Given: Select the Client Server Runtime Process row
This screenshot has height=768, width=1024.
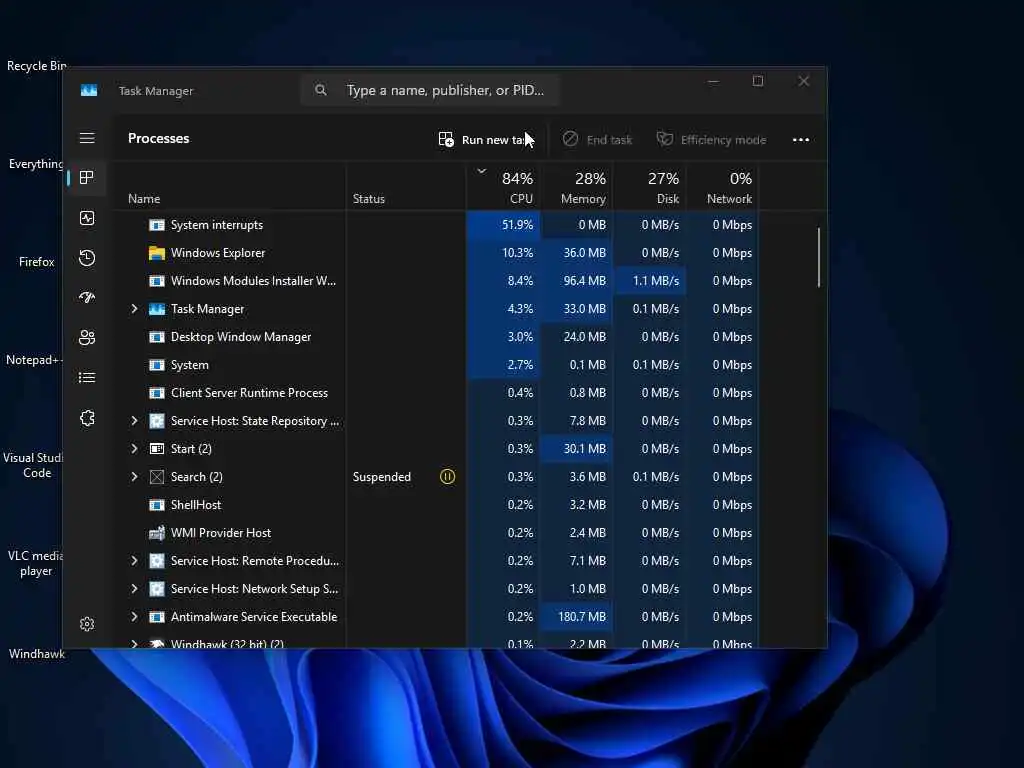Looking at the screenshot, I should [x=438, y=393].
